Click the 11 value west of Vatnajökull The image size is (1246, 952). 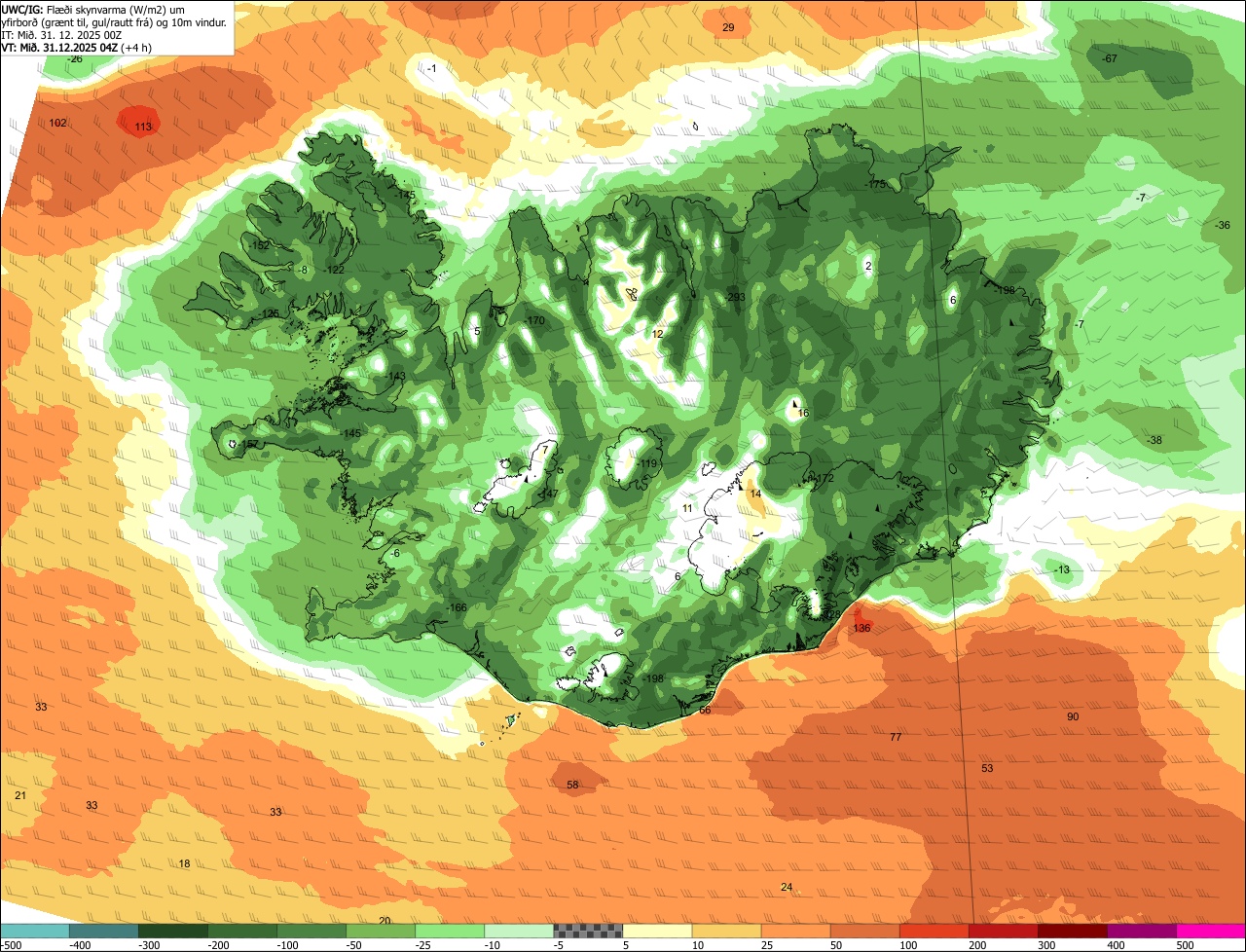(x=687, y=508)
